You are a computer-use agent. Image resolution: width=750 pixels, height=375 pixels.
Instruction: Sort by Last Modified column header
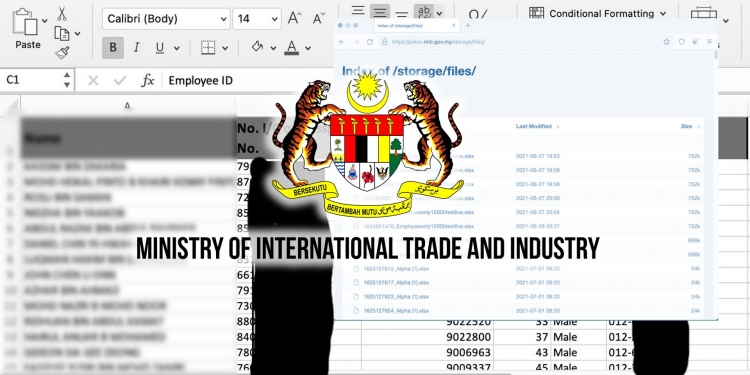tap(537, 126)
